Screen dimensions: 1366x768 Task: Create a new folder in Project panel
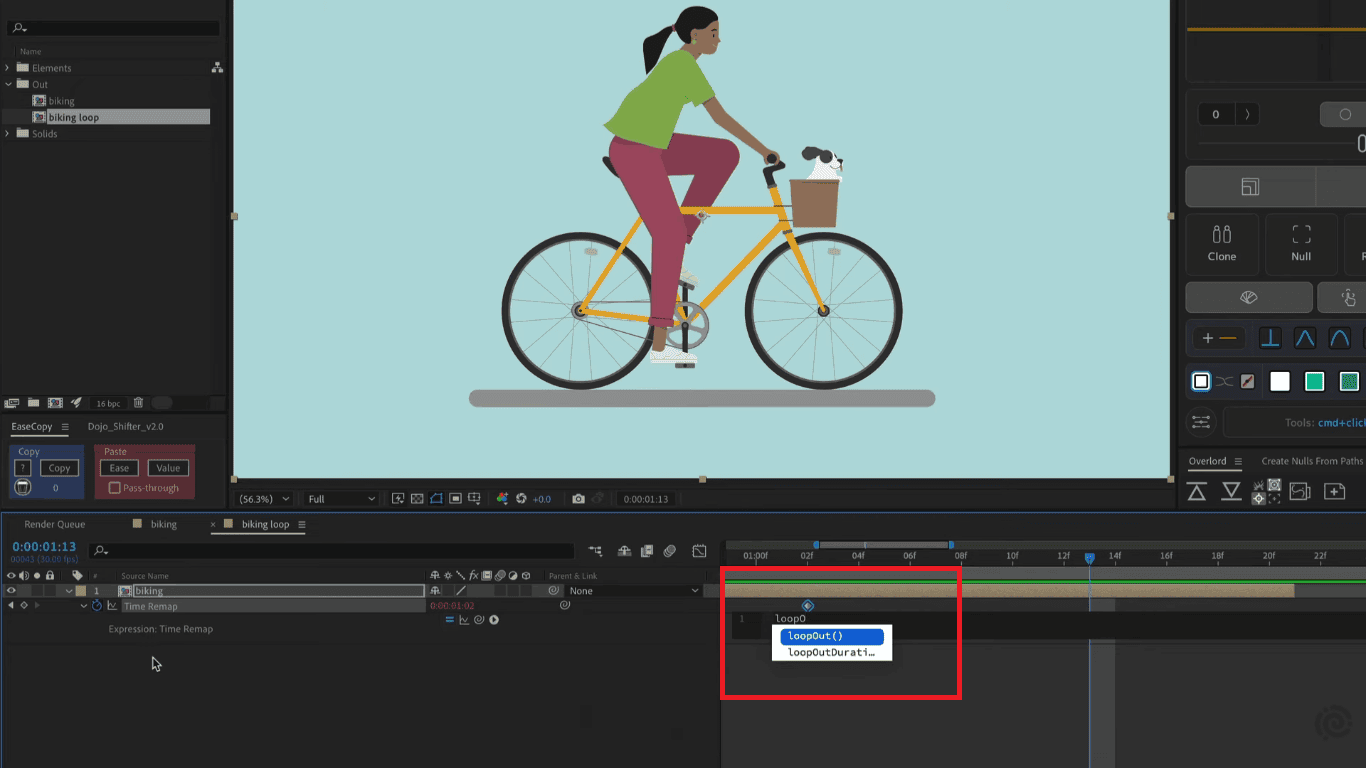[33, 403]
